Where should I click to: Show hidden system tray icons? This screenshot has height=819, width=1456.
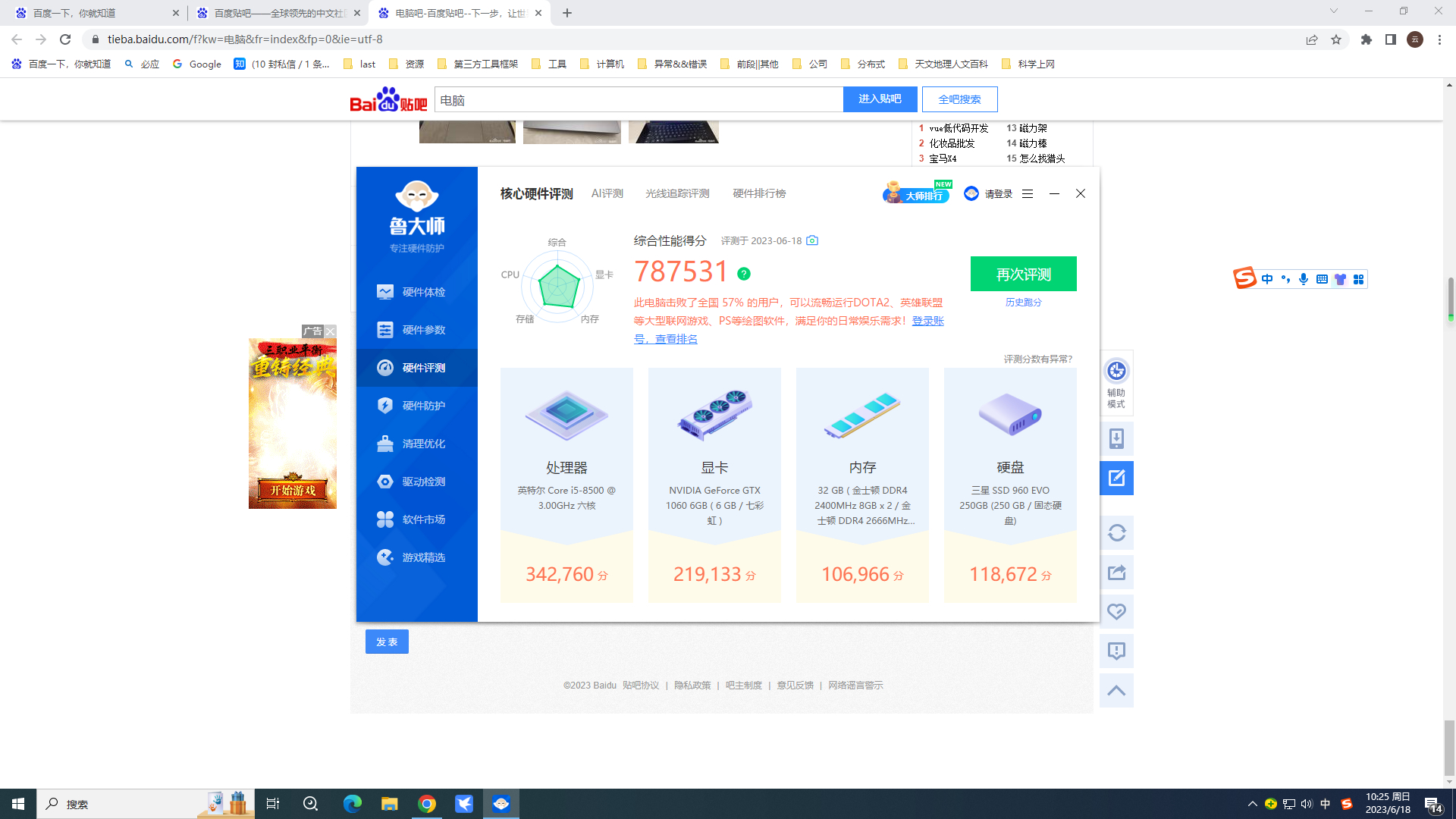(1253, 804)
